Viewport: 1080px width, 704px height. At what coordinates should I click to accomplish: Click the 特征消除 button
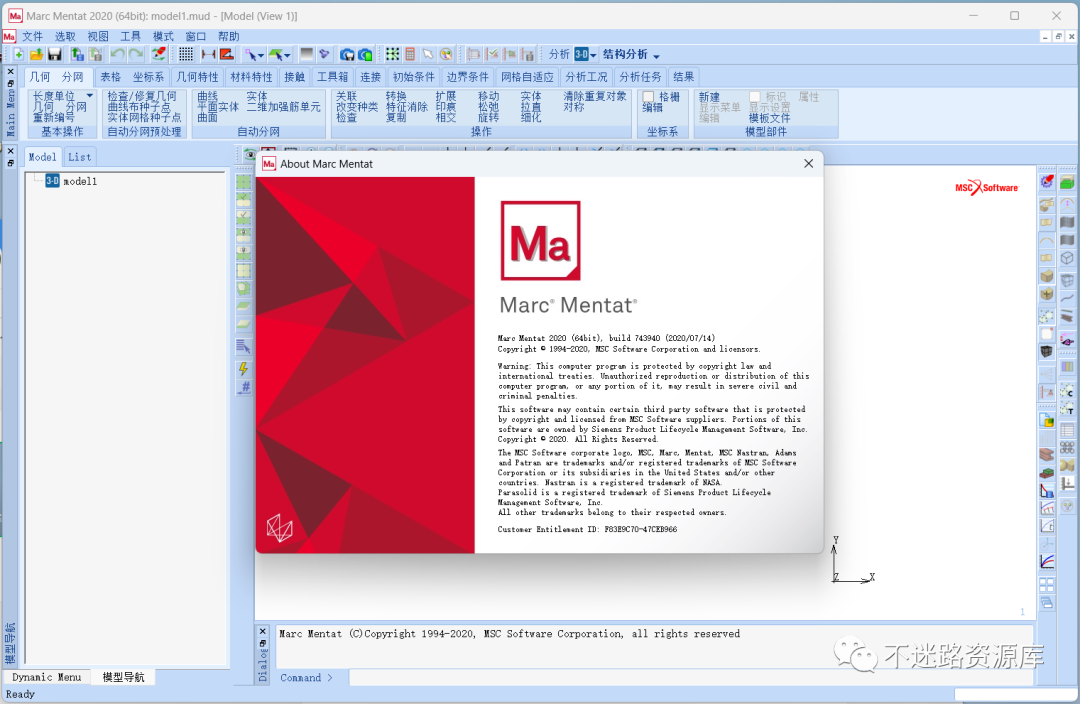(406, 107)
